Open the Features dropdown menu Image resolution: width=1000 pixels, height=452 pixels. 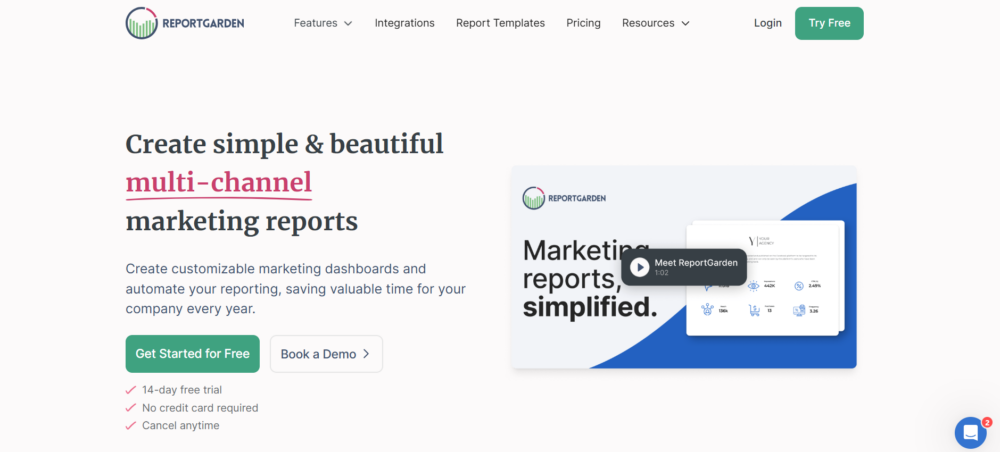[323, 23]
